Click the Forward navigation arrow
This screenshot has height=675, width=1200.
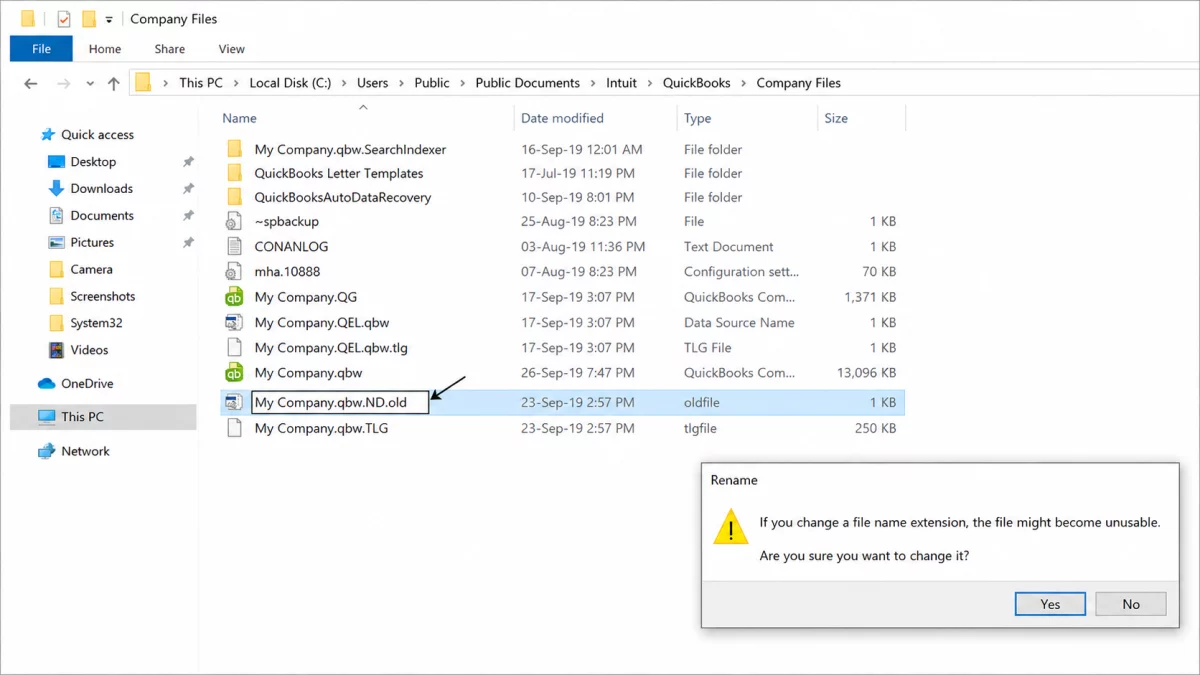point(64,83)
